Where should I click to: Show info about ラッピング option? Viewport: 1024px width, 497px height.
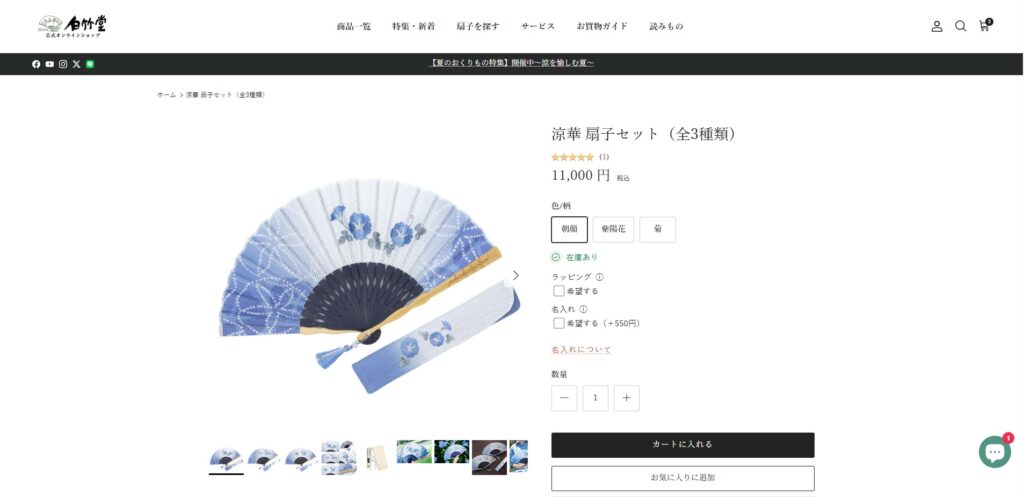click(600, 277)
